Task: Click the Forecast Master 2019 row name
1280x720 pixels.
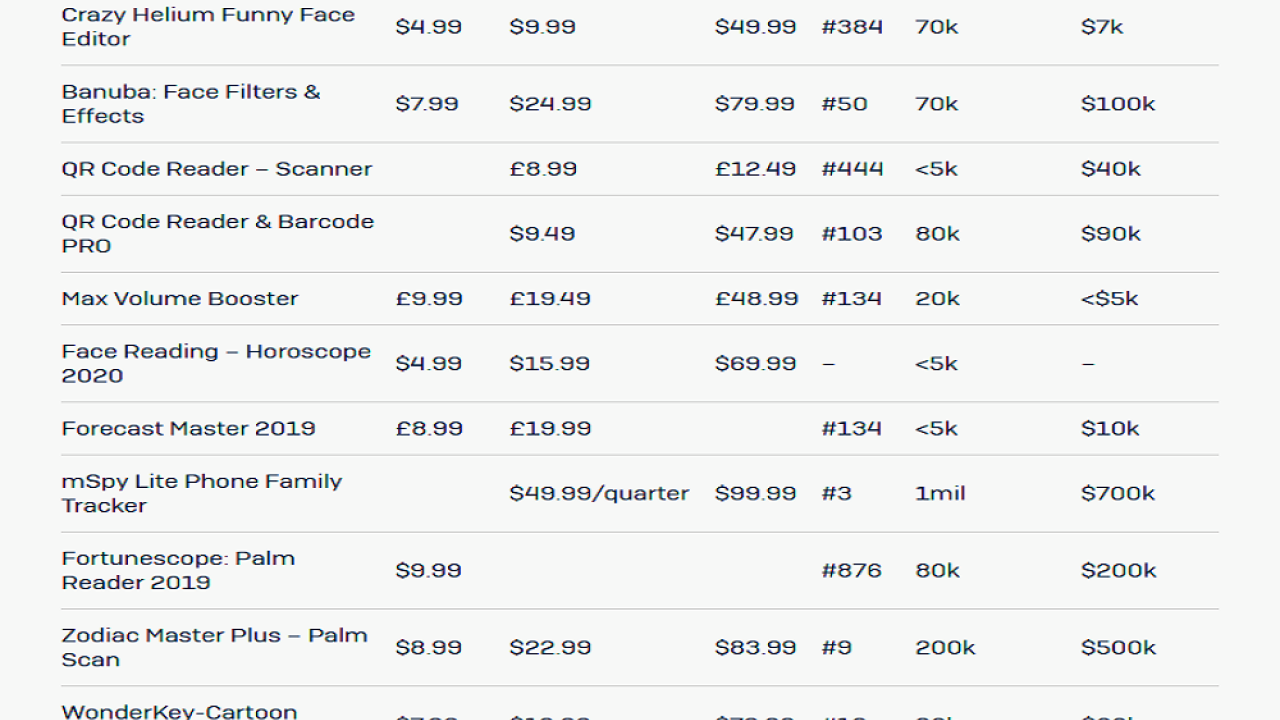Action: point(188,429)
